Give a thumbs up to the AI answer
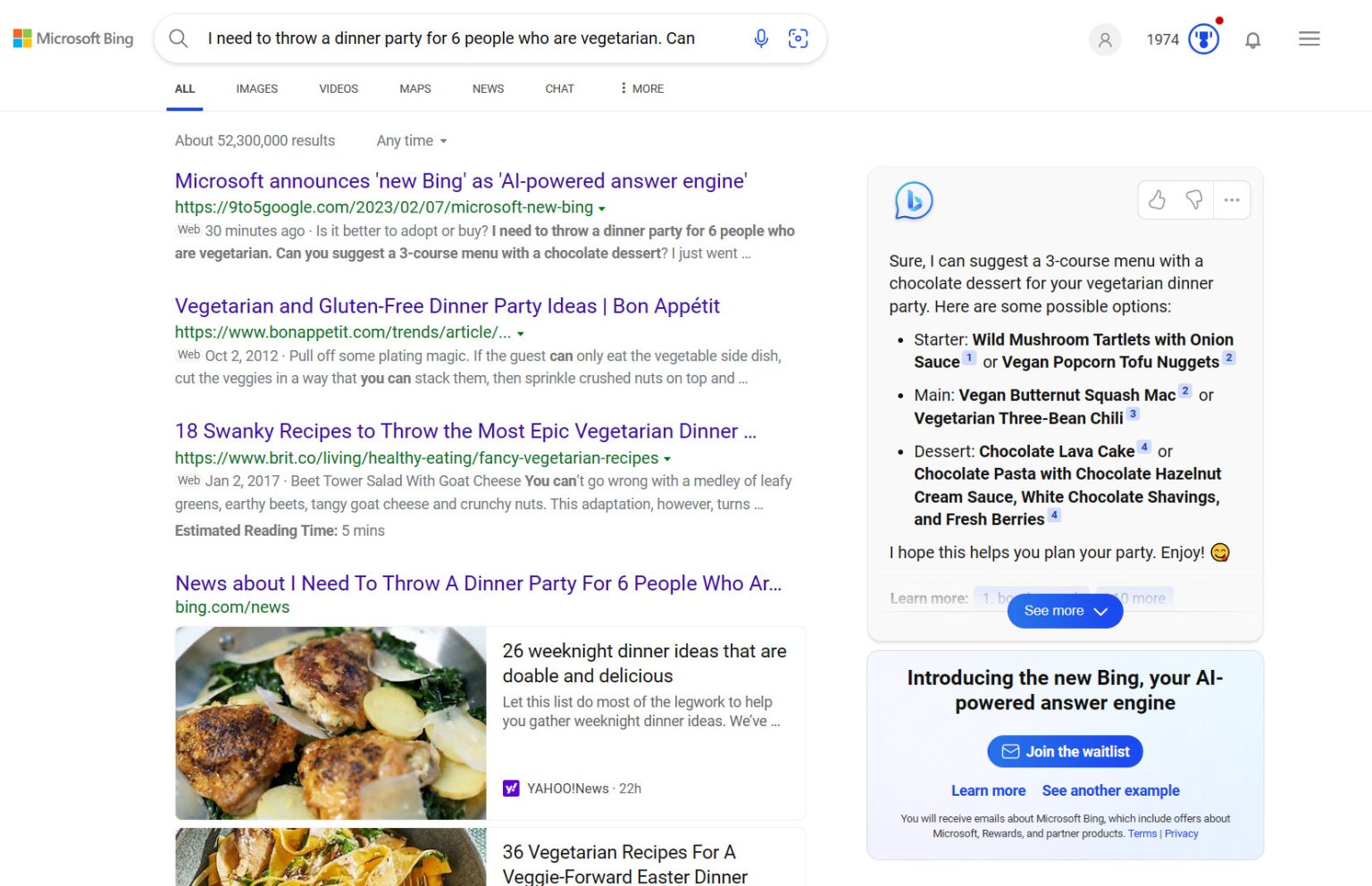Viewport: 1372px width, 886px height. tap(1157, 200)
